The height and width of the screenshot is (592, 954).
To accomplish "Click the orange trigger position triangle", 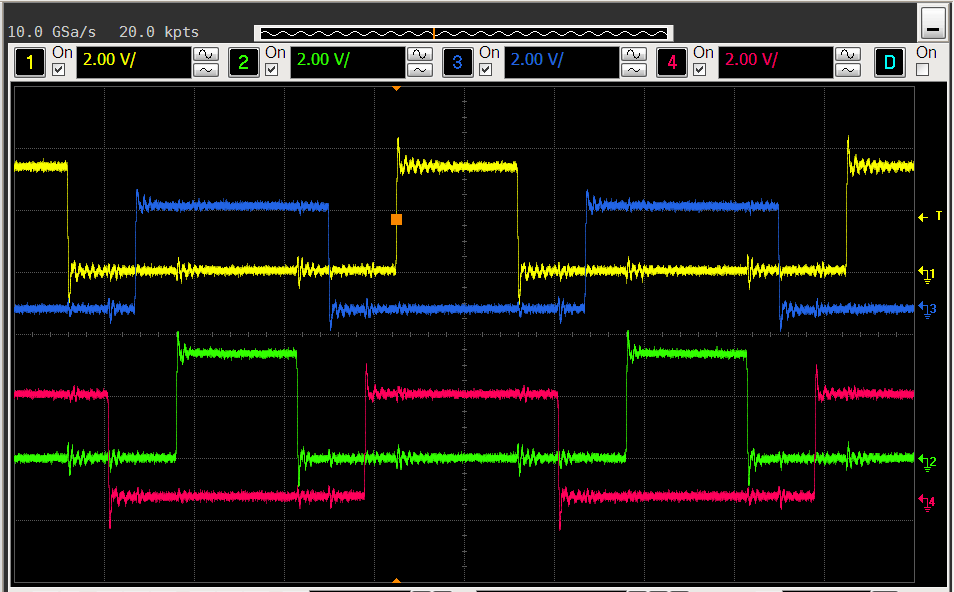I will click(396, 87).
